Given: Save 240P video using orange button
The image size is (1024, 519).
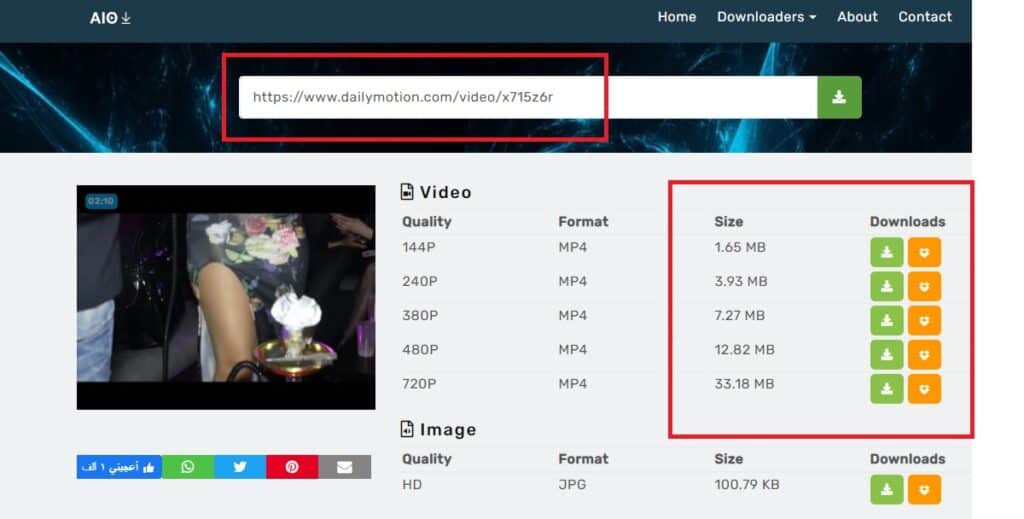Looking at the screenshot, I should coord(924,286).
